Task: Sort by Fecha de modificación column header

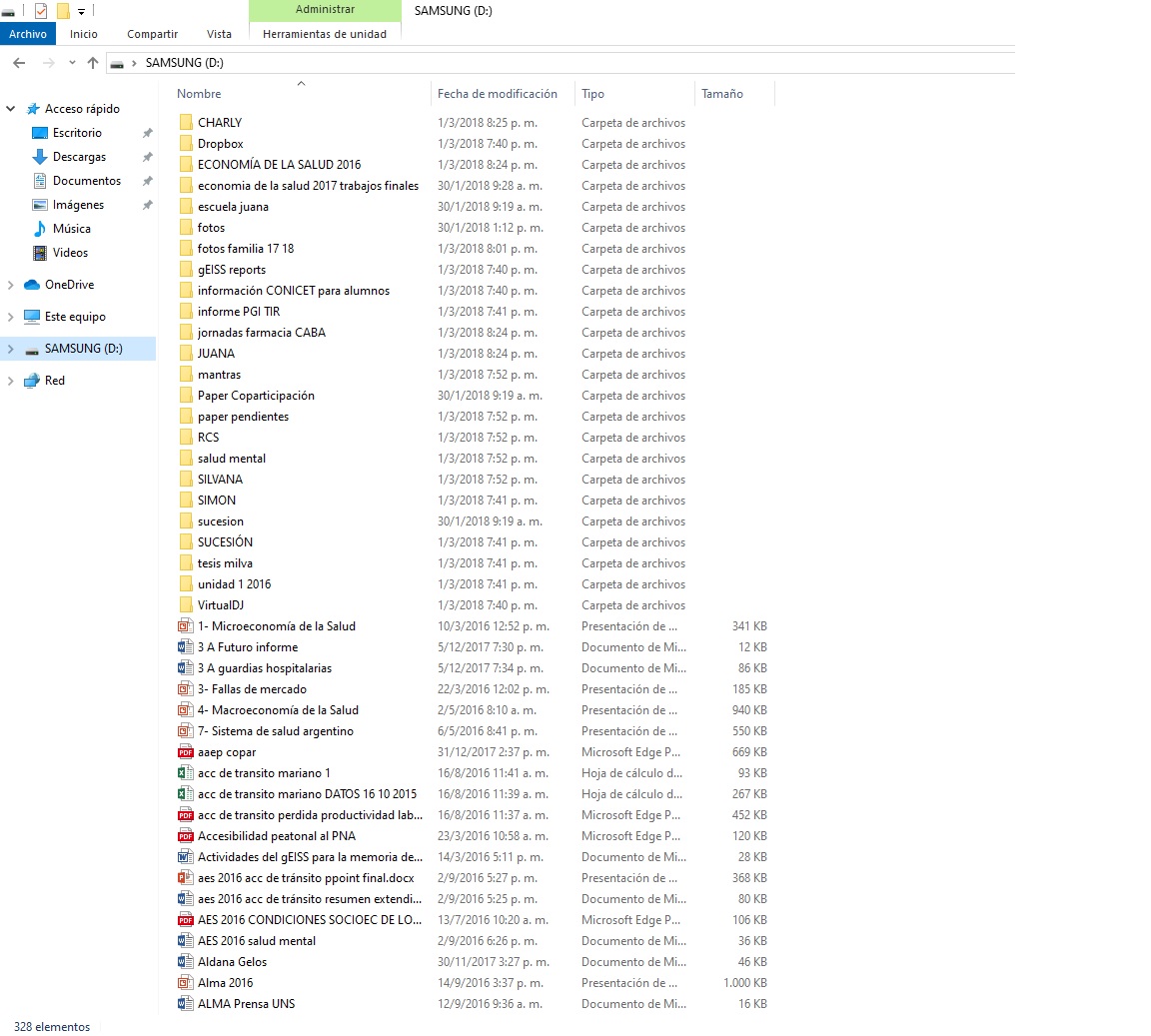Action: point(498,94)
